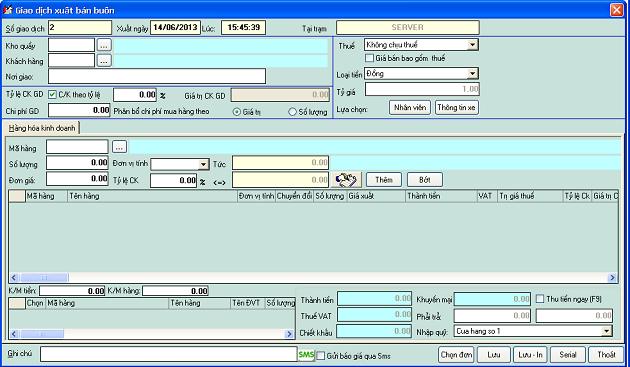Viewport: 630px width, 367px height.
Task: Click the Mã hàng input field
Action: pos(77,147)
